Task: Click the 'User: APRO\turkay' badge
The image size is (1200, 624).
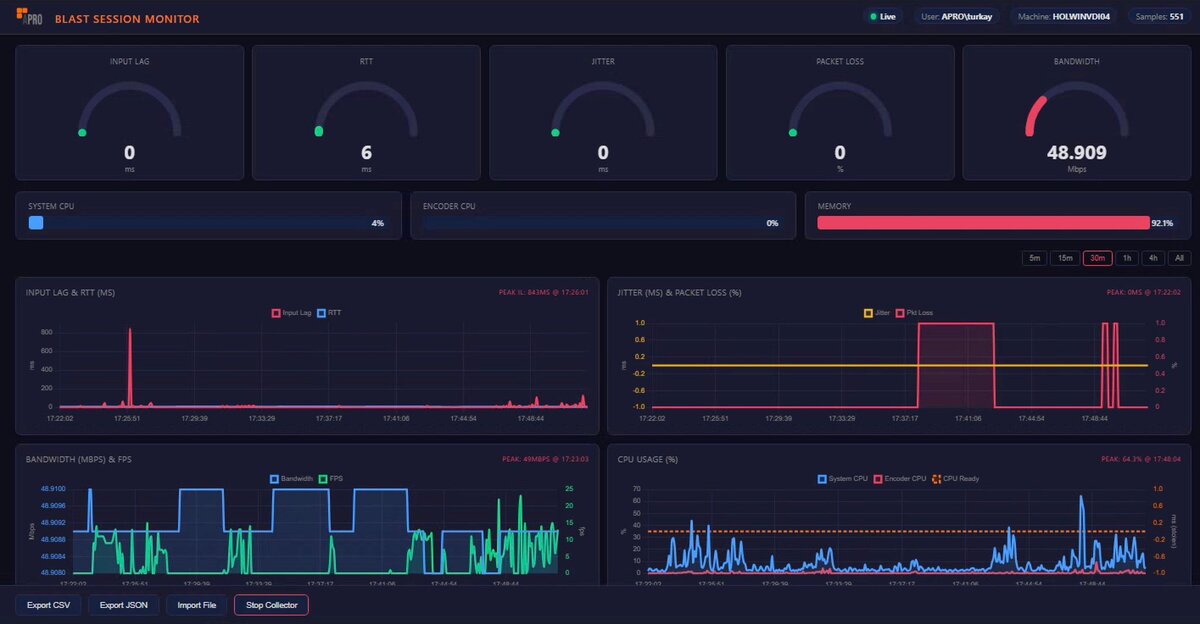Action: coord(957,17)
